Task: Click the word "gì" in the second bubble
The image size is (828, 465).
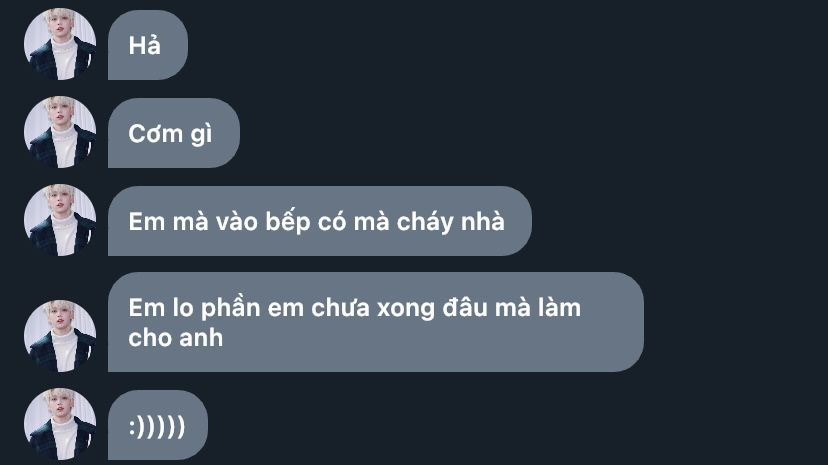Action: click(x=201, y=135)
